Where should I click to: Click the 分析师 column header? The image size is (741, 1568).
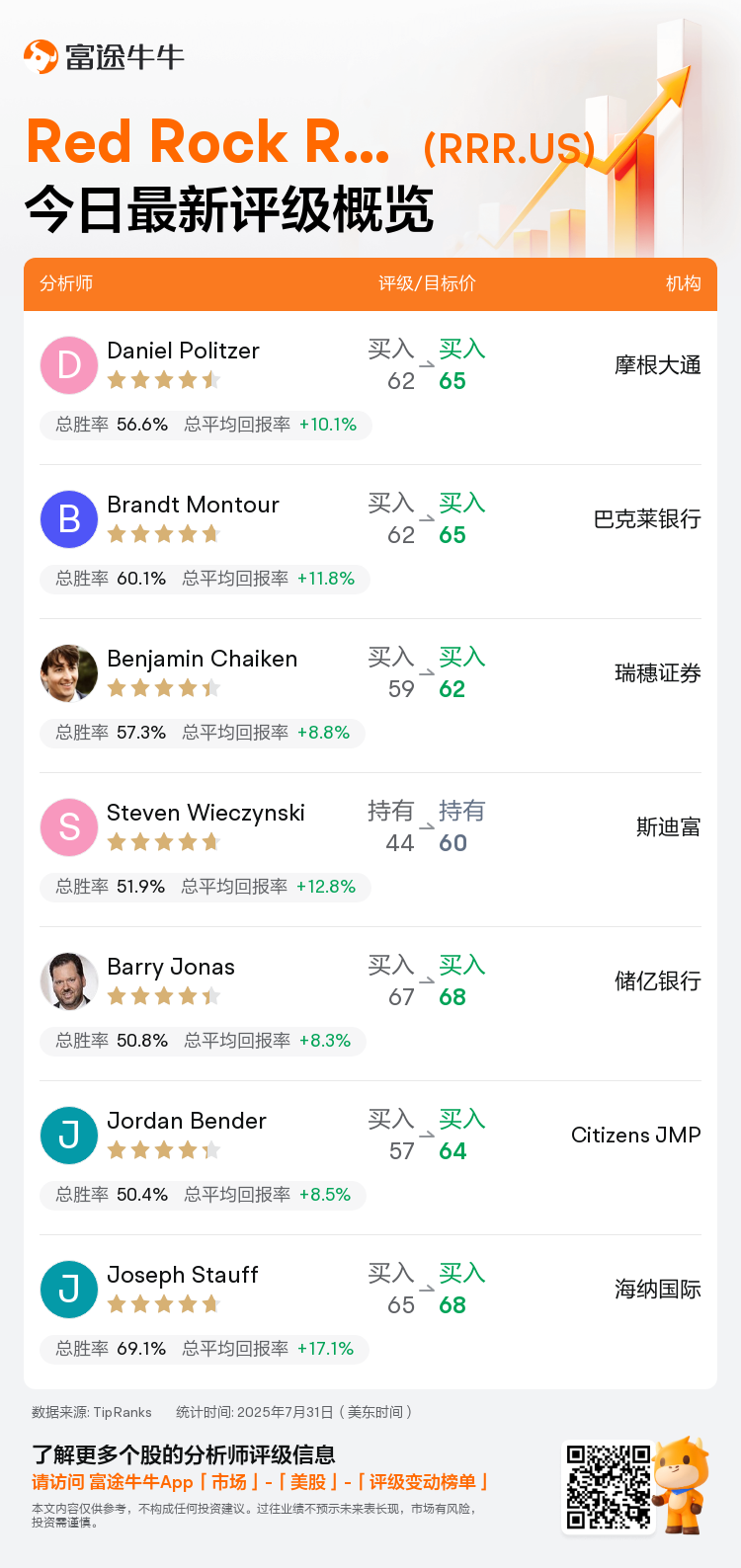[x=66, y=284]
